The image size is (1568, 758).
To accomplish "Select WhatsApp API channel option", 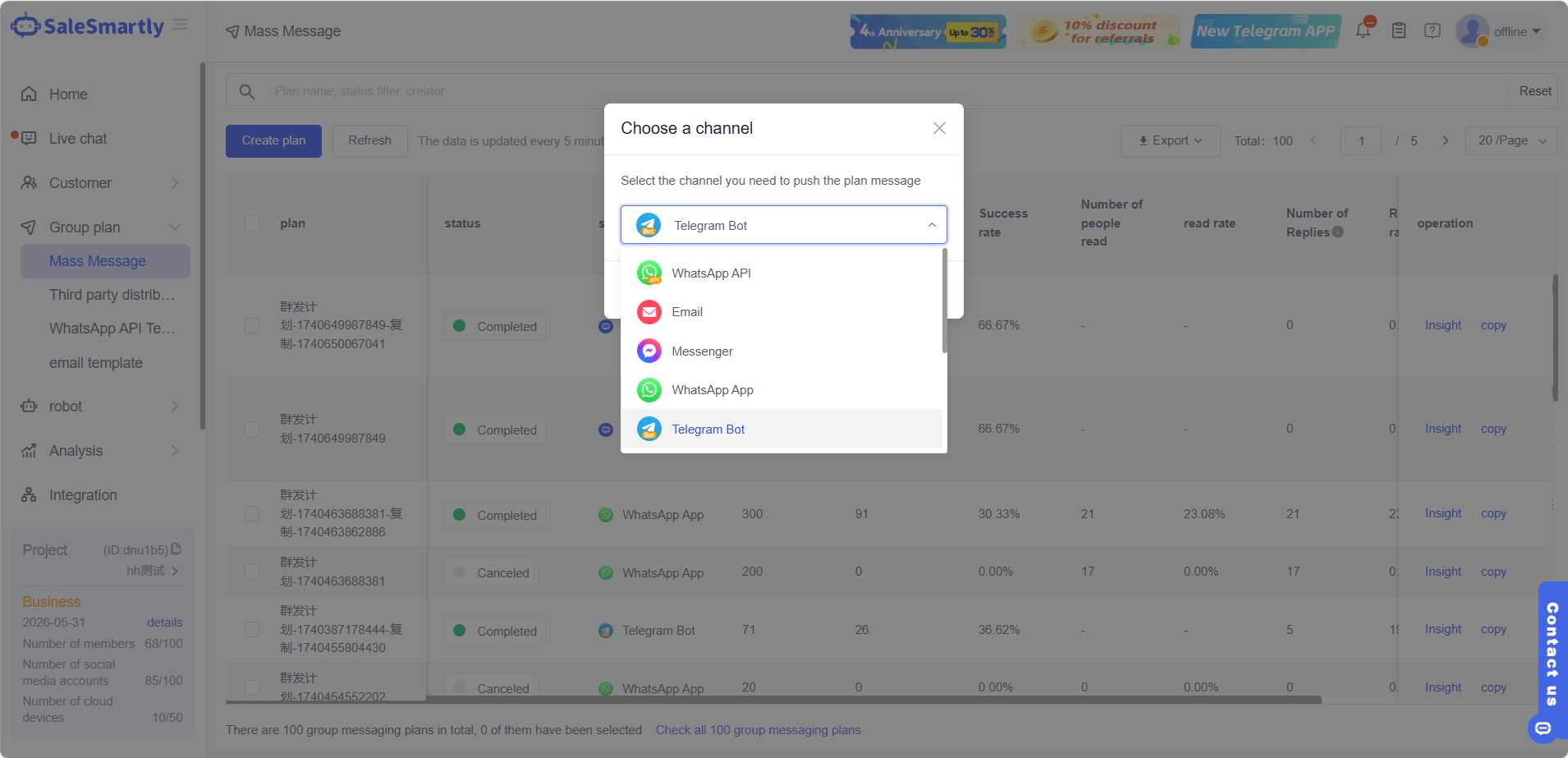I will (711, 273).
